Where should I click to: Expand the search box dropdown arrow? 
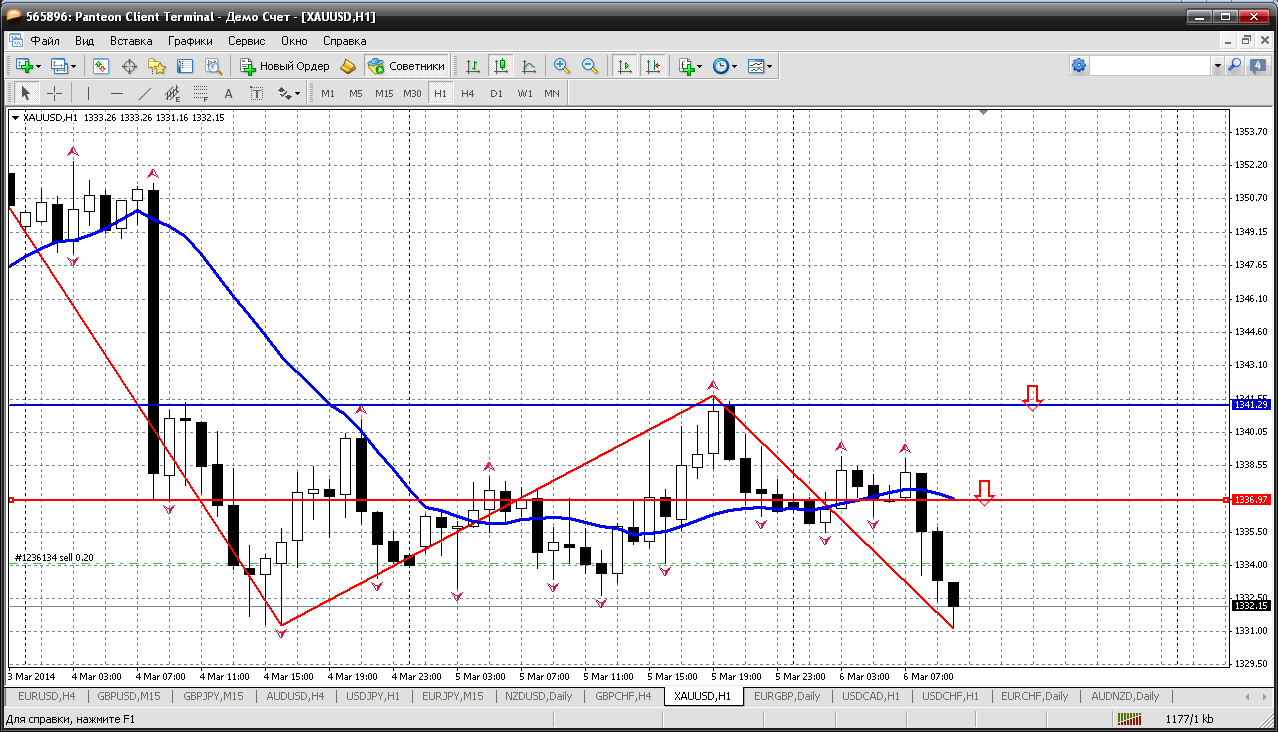click(1218, 66)
